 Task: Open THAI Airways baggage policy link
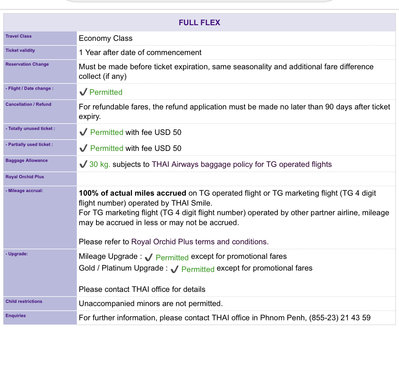coord(242,164)
